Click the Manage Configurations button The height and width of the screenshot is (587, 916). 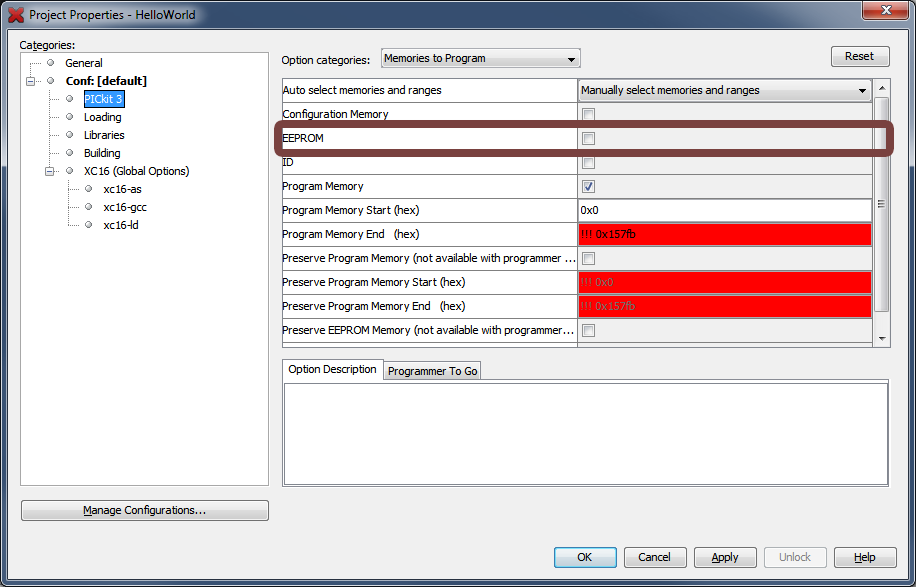coord(145,510)
